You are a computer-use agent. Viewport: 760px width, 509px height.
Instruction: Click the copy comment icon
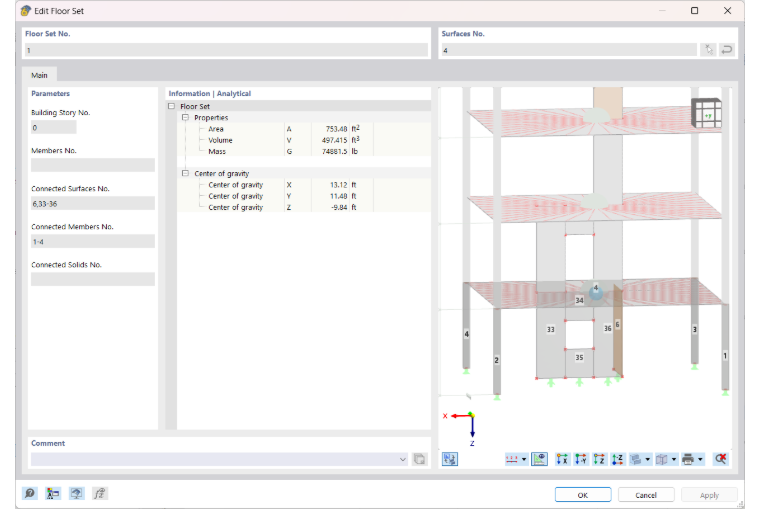pyautogui.click(x=419, y=459)
